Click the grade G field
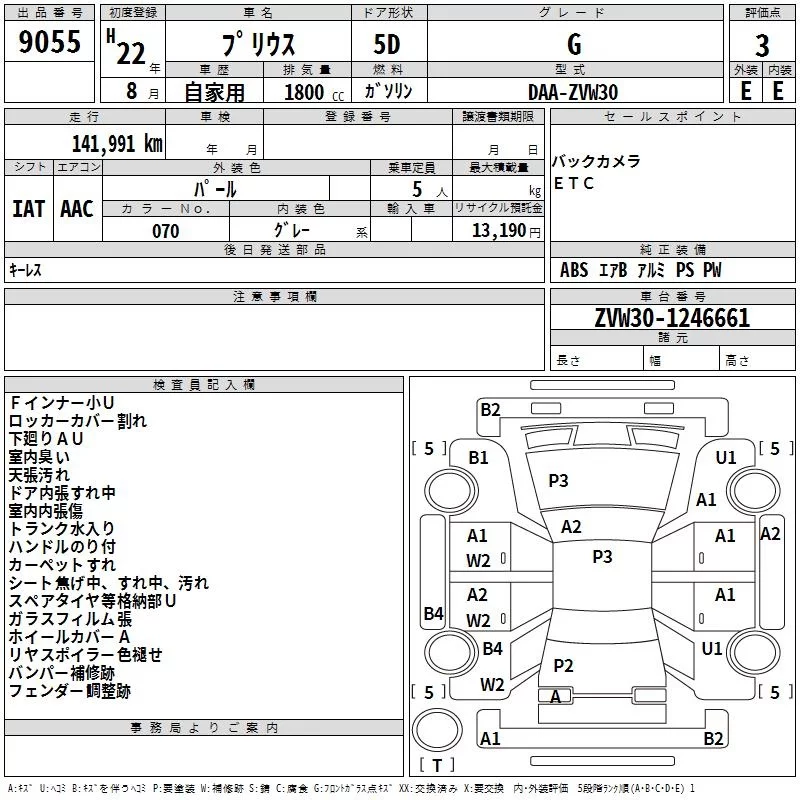The height and width of the screenshot is (800, 800). (573, 45)
